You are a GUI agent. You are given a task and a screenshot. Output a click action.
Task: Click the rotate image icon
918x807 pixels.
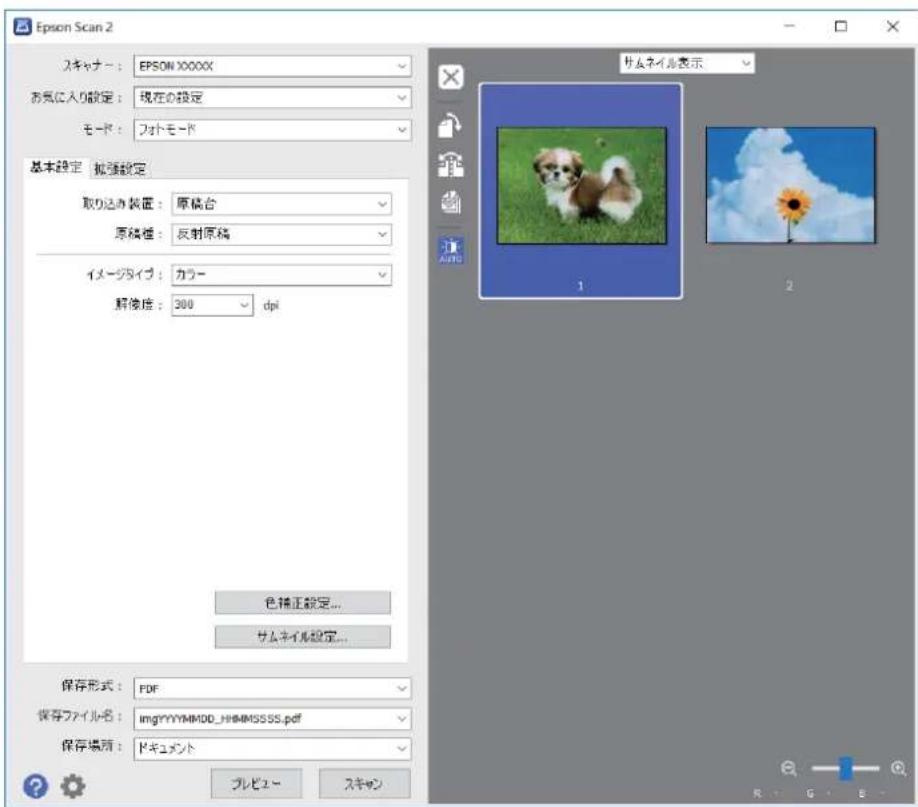click(450, 125)
